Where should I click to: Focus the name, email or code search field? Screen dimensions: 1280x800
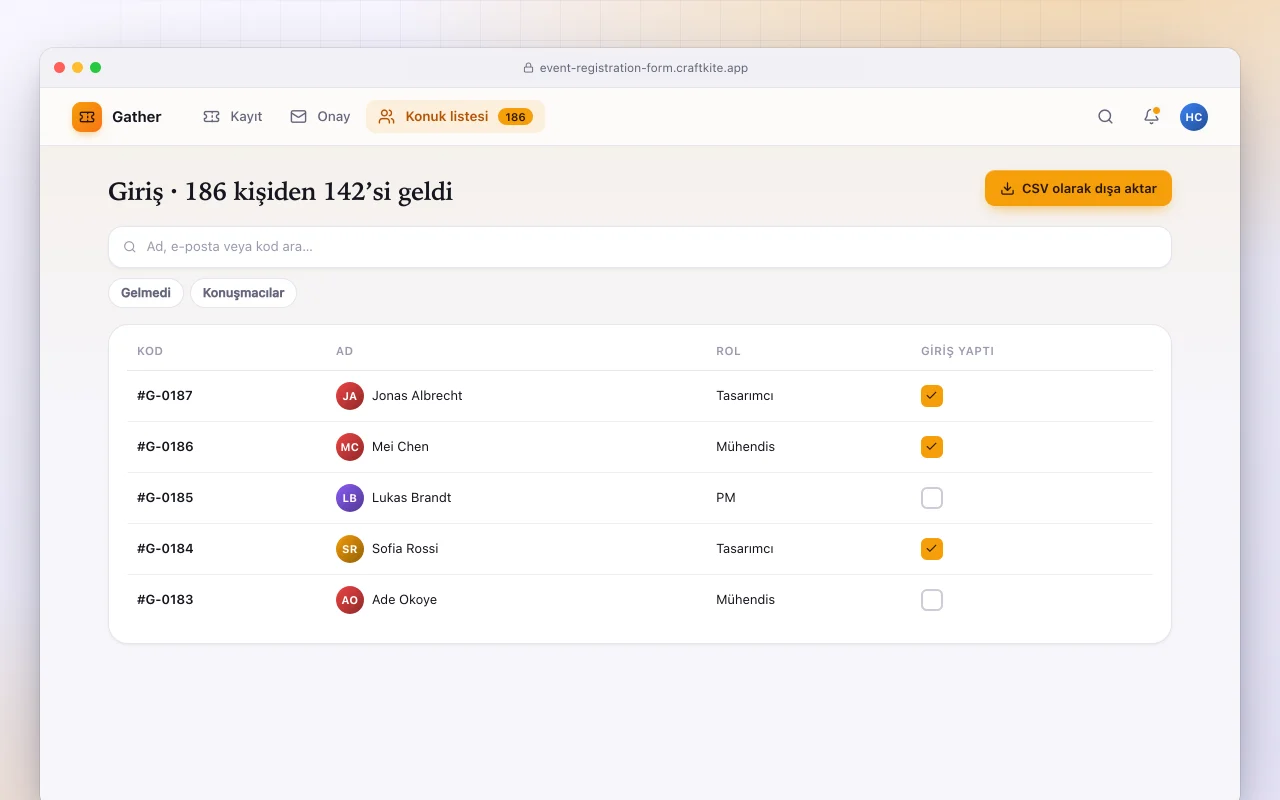[640, 247]
